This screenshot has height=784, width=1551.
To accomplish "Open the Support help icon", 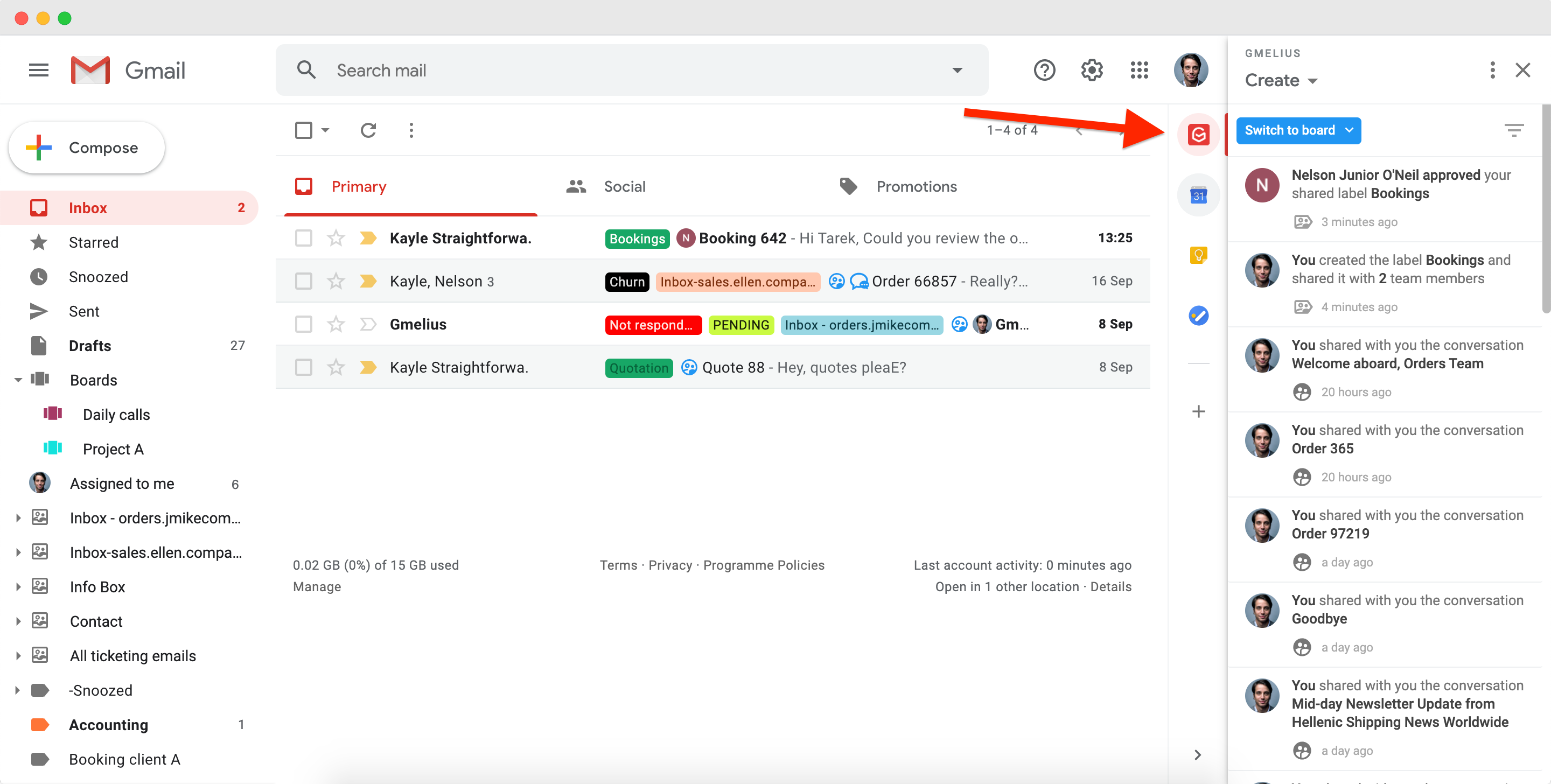I will point(1044,71).
